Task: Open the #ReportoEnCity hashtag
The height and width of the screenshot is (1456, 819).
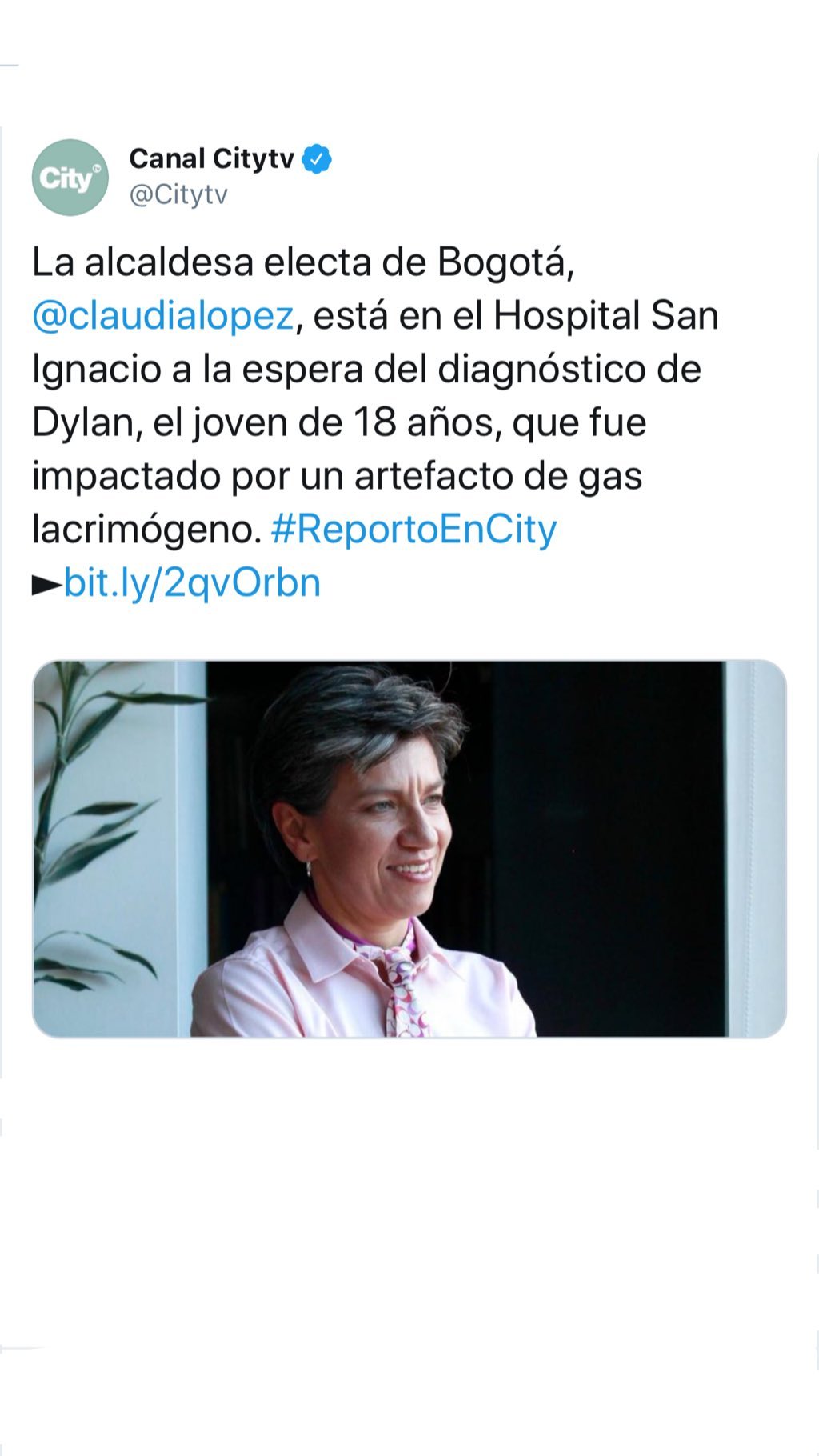Action: [x=413, y=530]
